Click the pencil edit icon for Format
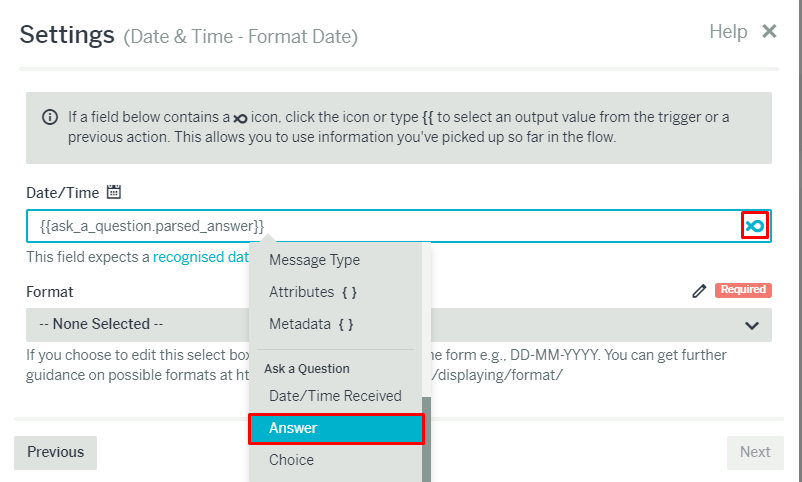 [699, 291]
